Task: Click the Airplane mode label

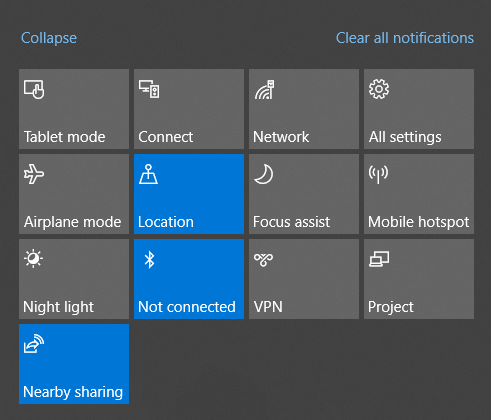Action: (x=72, y=222)
